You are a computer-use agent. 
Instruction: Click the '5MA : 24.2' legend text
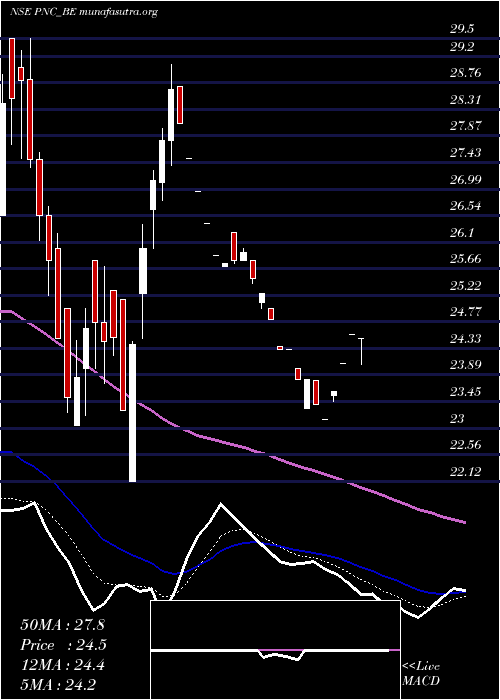coord(58,684)
